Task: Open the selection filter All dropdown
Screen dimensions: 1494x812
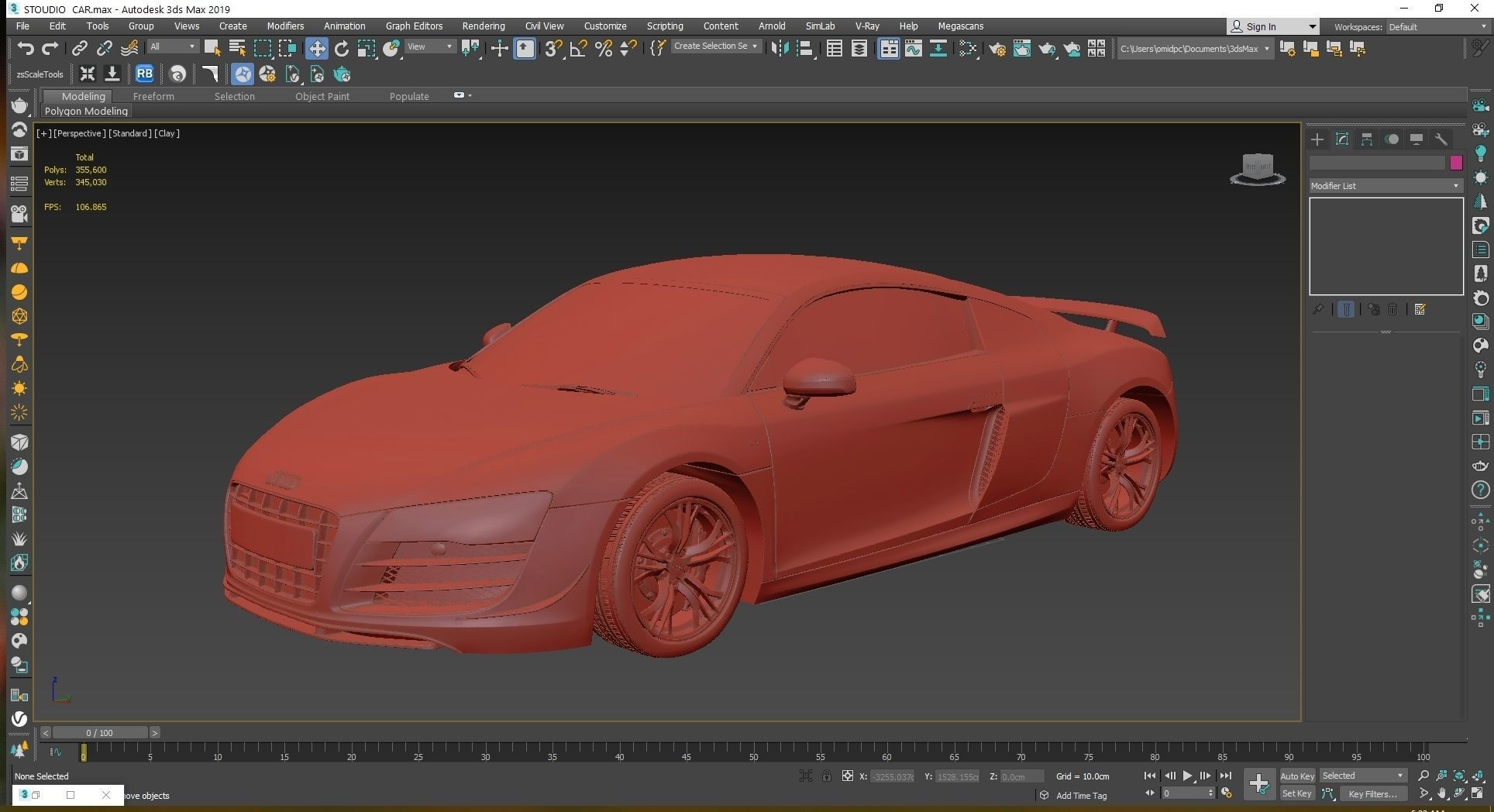Action: tap(173, 47)
